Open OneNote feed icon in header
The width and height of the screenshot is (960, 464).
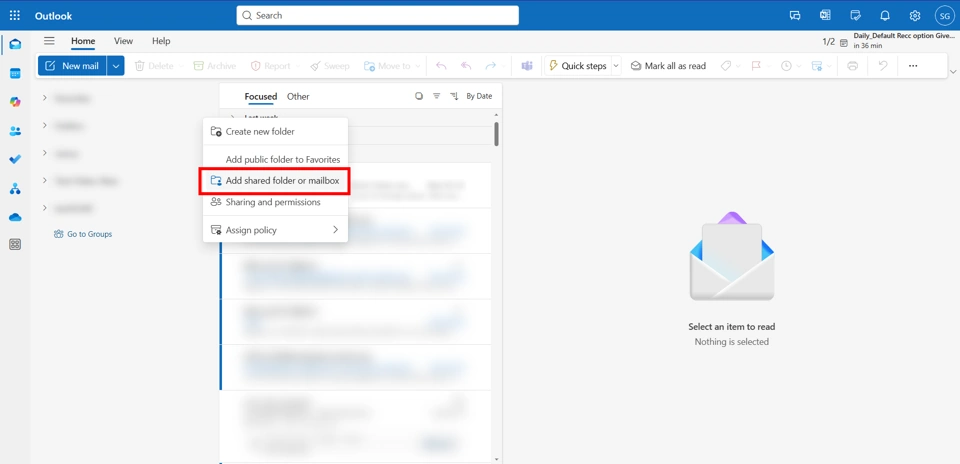[x=825, y=16]
